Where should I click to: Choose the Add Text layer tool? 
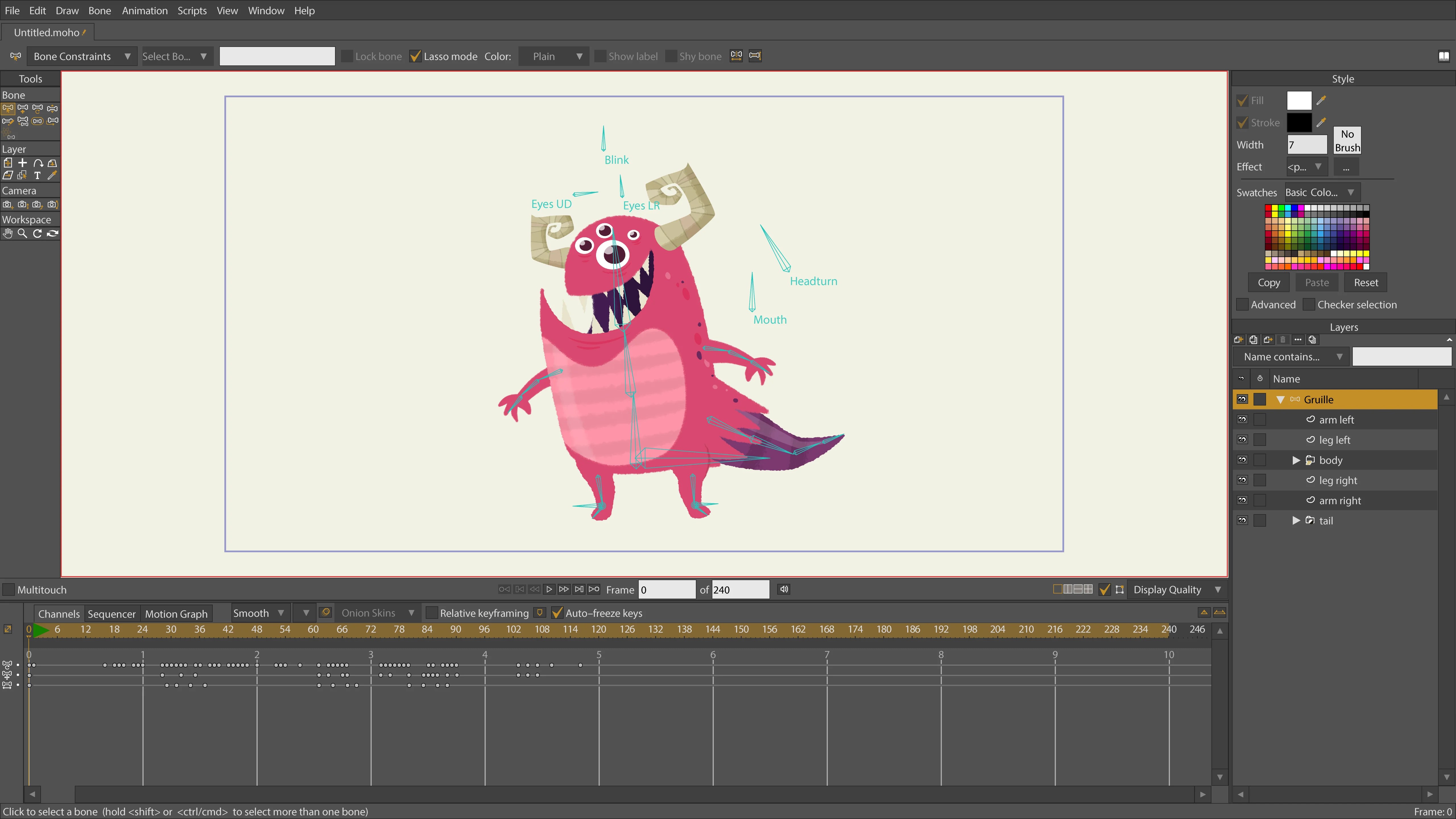[37, 176]
